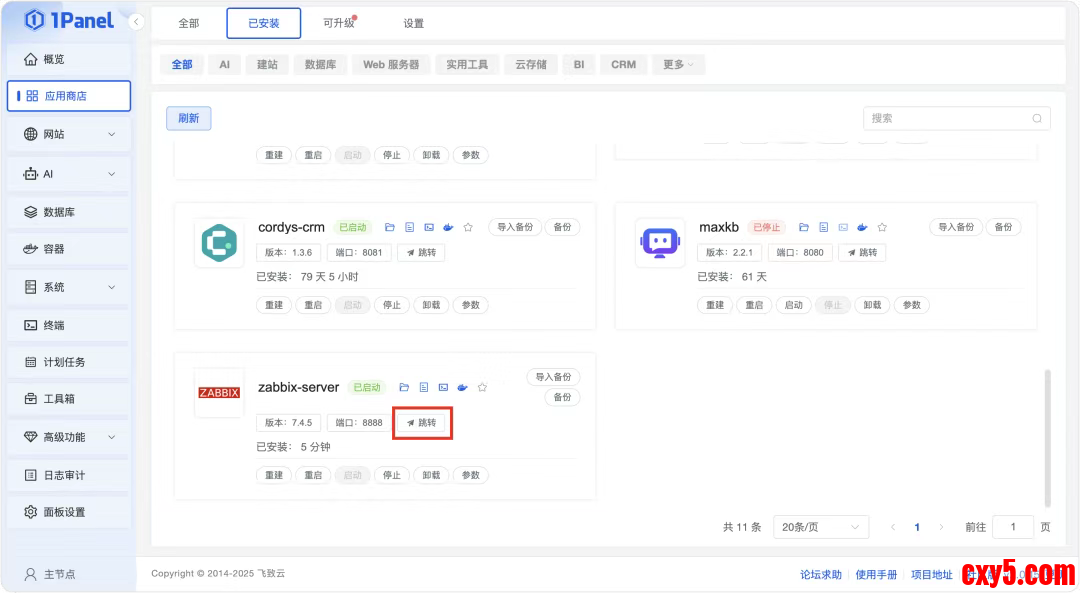
Task: Click the 前往 page number input field
Action: (1014, 527)
